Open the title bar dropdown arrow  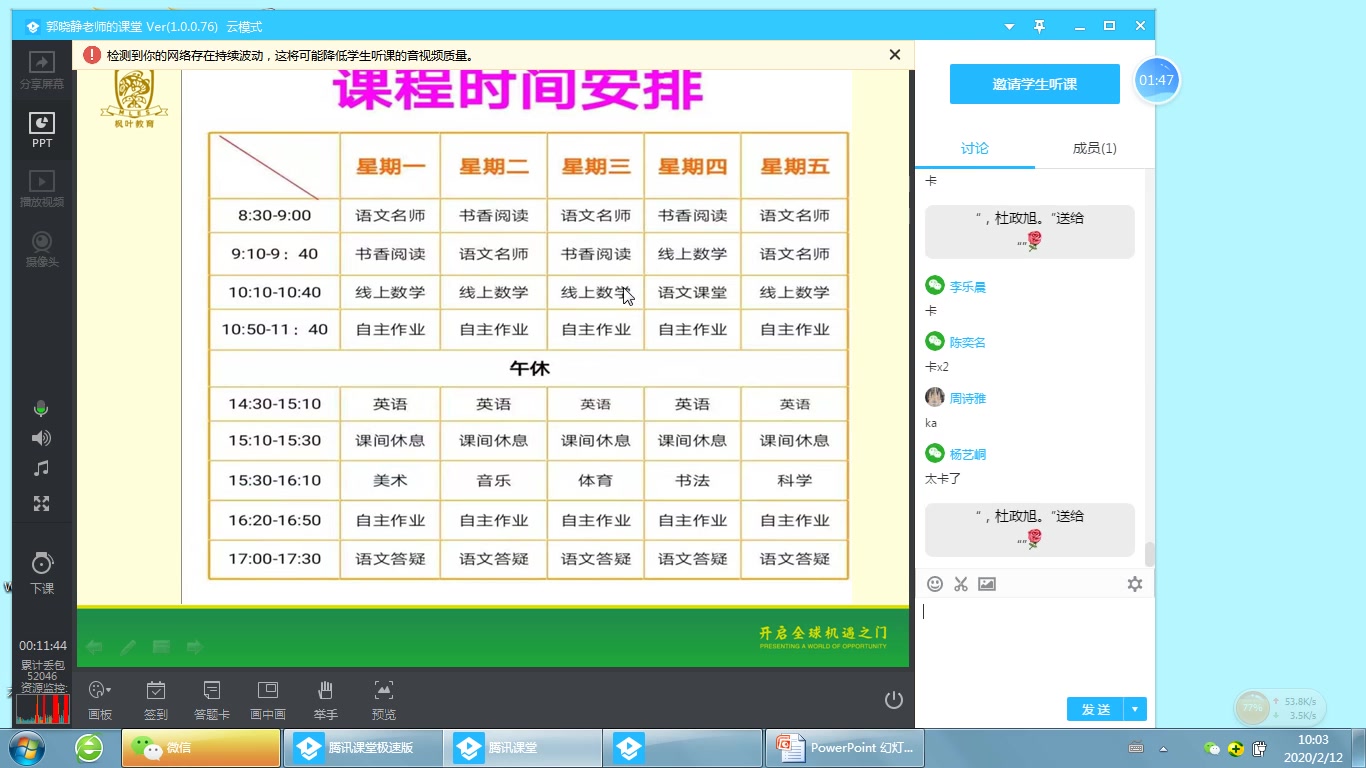1009,25
